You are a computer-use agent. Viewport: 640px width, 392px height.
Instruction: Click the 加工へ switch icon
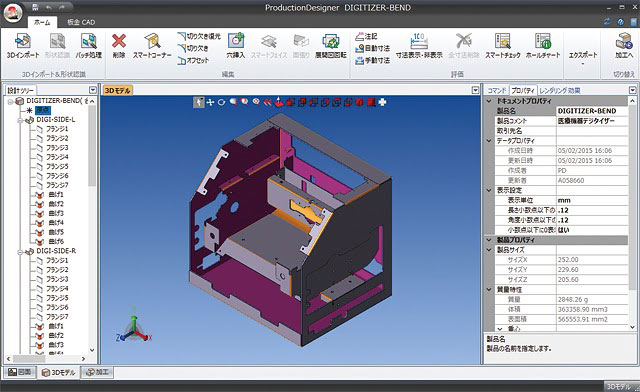(624, 46)
